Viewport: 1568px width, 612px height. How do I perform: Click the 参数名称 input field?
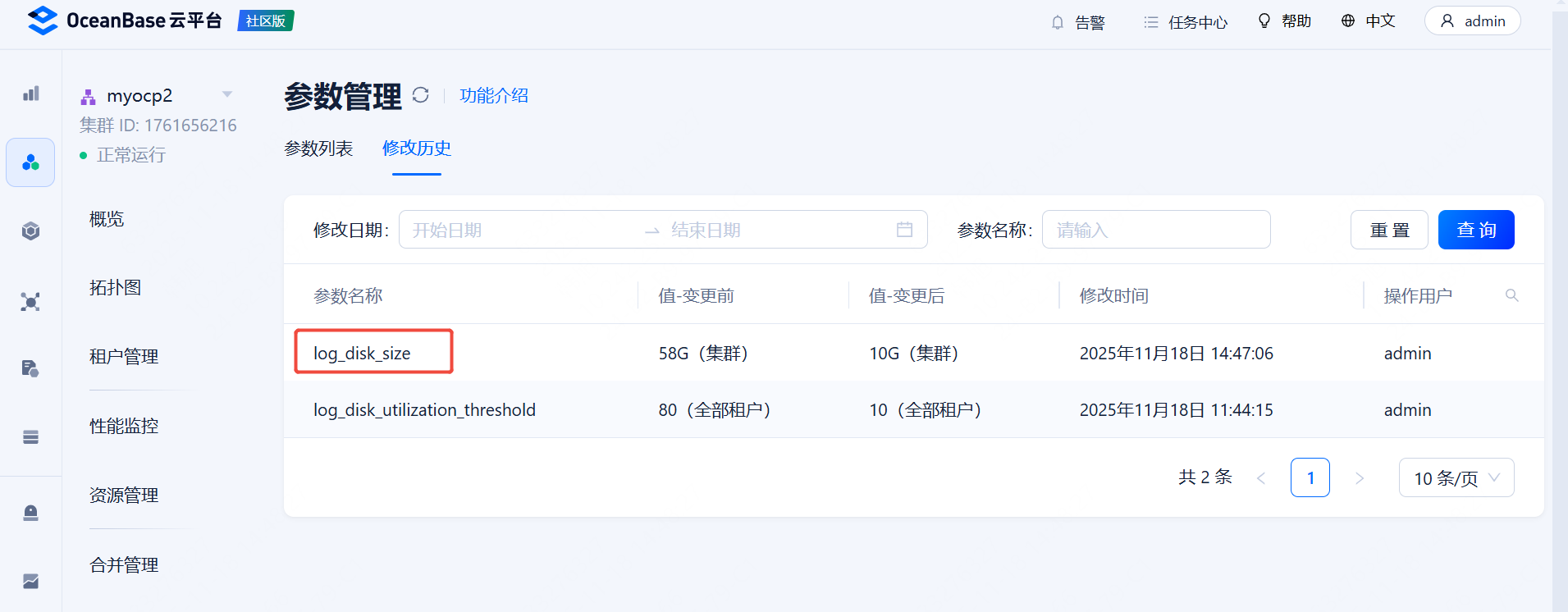coord(1155,230)
